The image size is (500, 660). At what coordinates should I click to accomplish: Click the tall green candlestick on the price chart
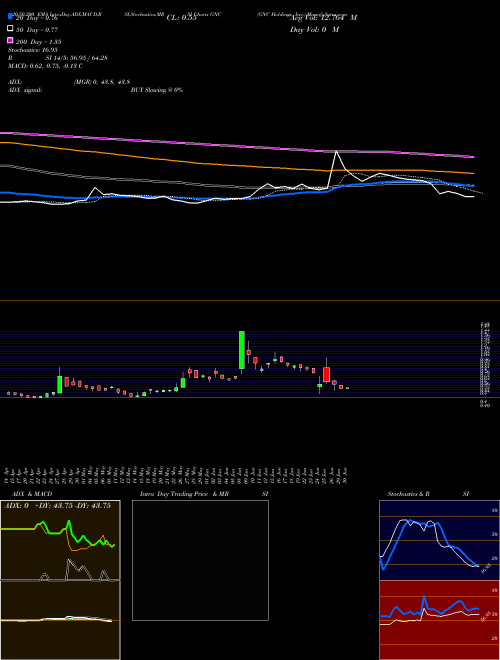[x=242, y=350]
